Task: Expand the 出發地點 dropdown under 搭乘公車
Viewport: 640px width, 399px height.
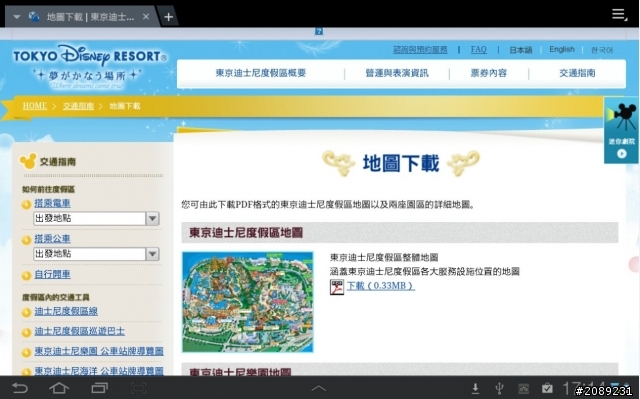Action: [x=96, y=254]
